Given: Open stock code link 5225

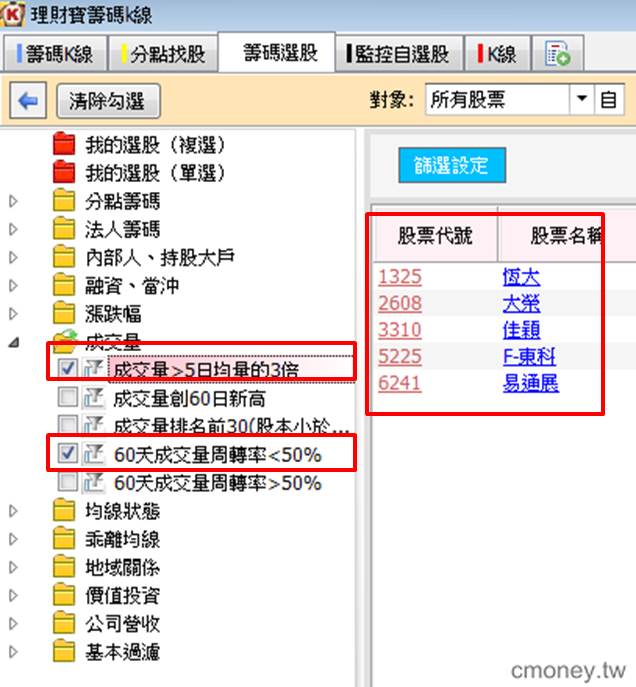Looking at the screenshot, I should tap(400, 356).
